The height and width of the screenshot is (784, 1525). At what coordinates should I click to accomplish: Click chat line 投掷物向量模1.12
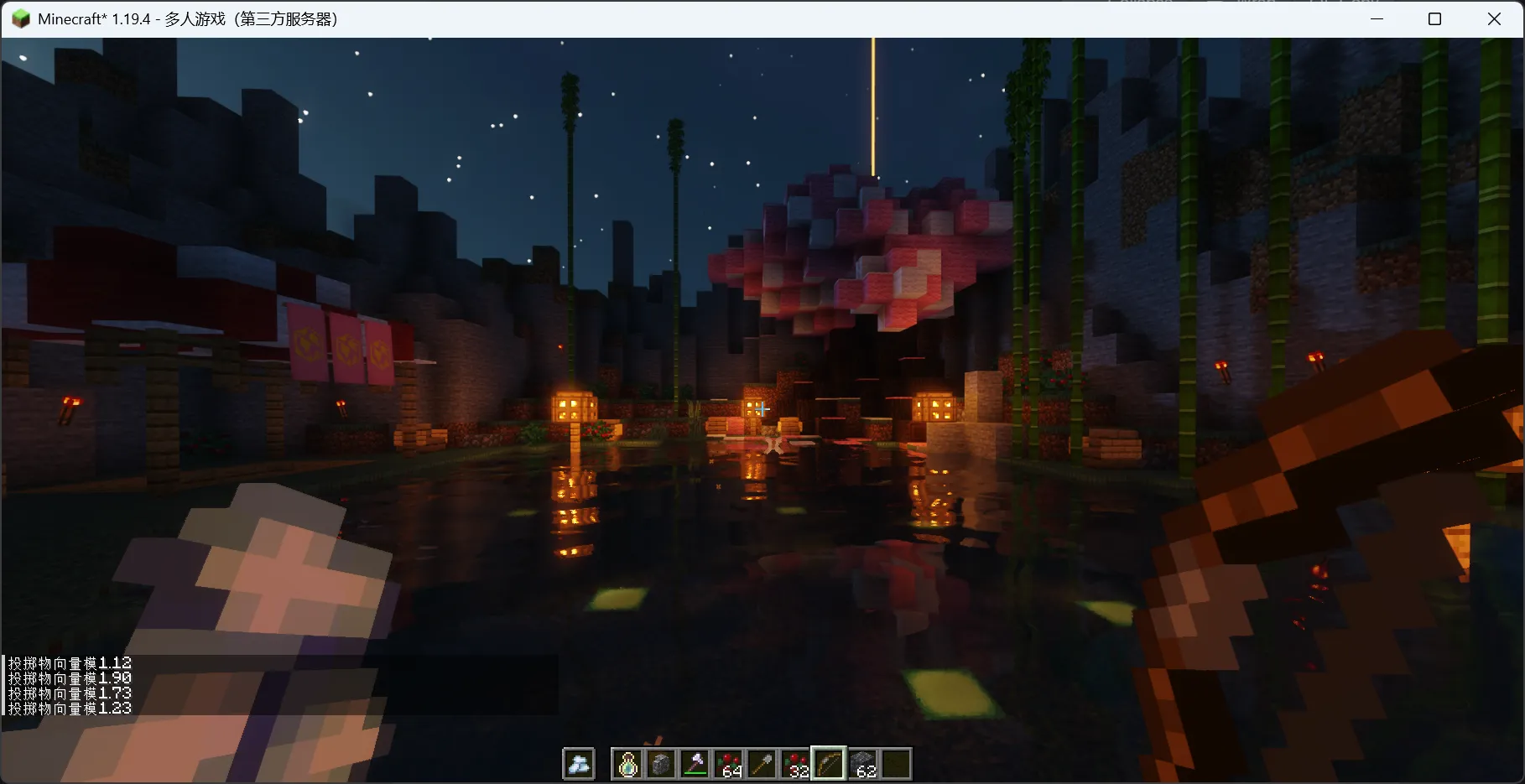pos(70,663)
